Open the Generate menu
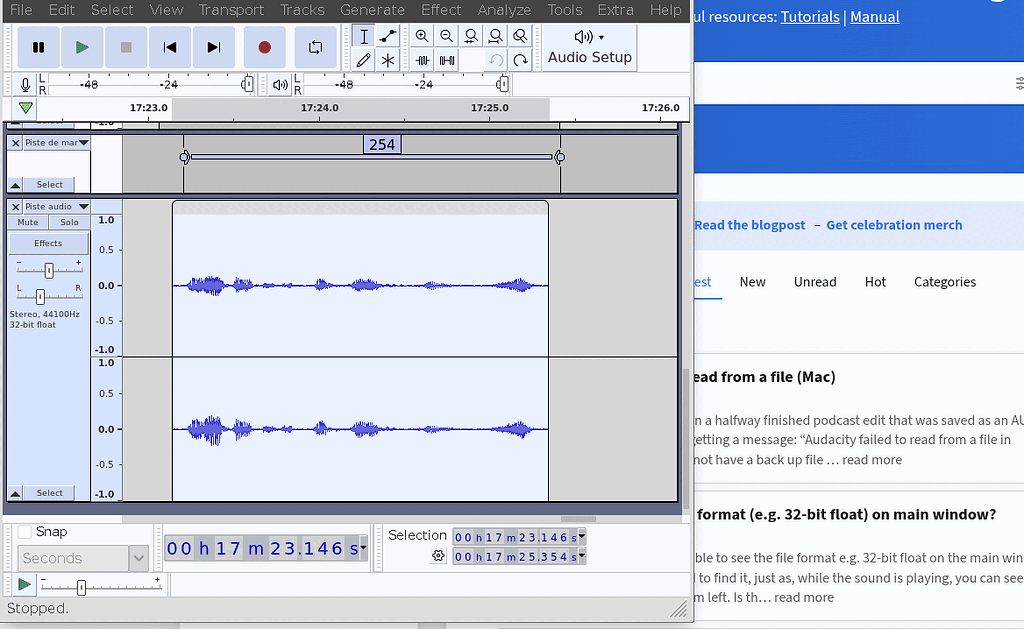This screenshot has width=1024, height=629. (372, 10)
